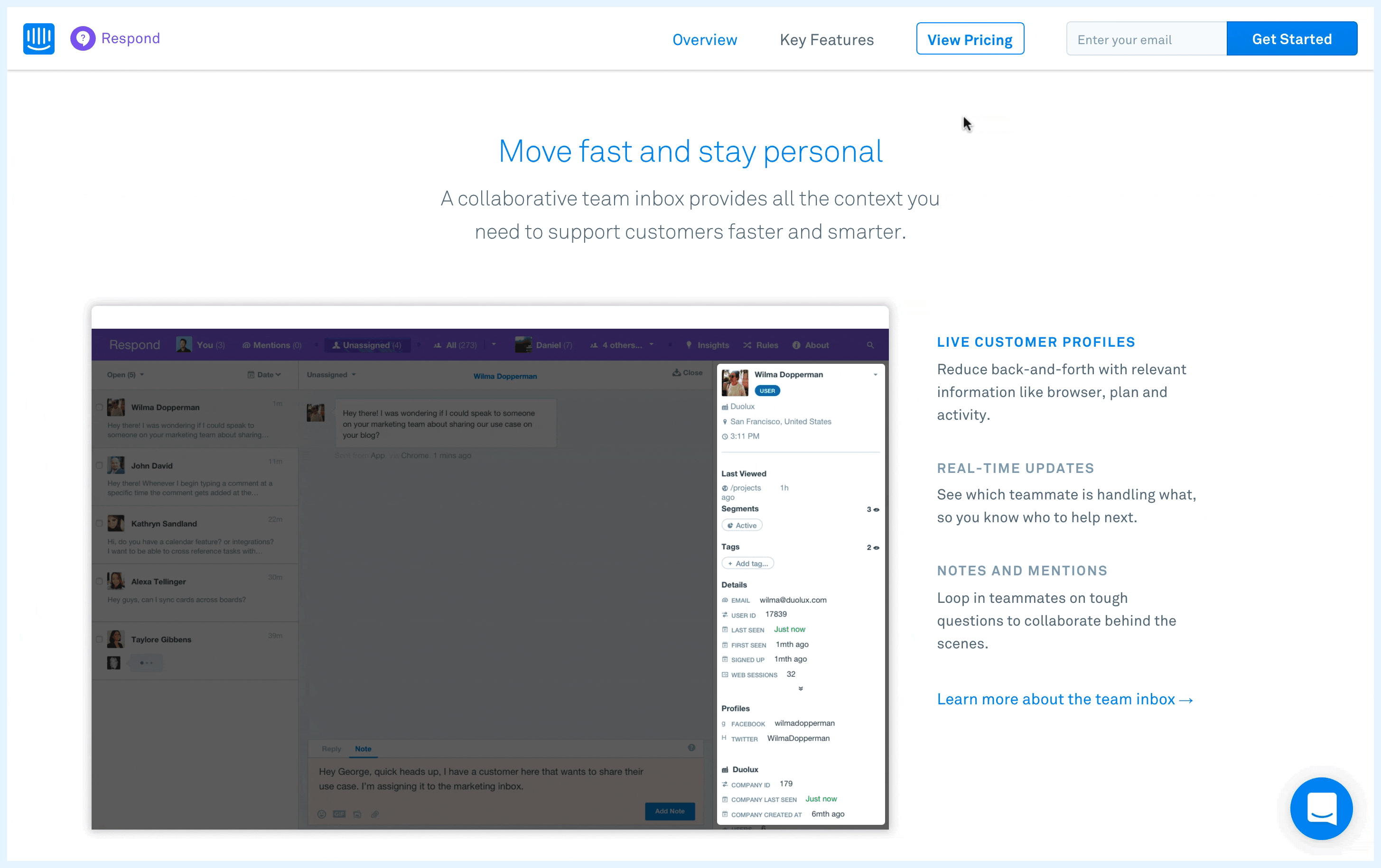Click the search magnifier in Respond bar

(870, 345)
